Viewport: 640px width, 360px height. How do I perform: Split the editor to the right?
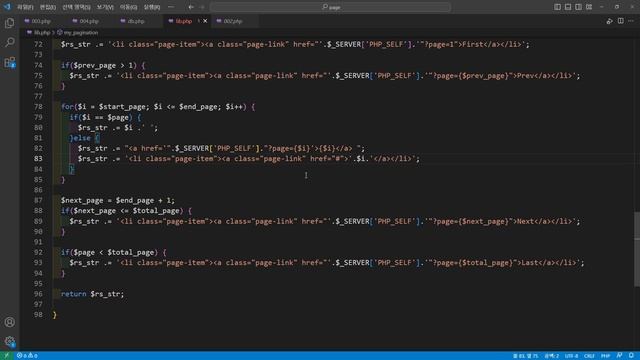[x=620, y=21]
